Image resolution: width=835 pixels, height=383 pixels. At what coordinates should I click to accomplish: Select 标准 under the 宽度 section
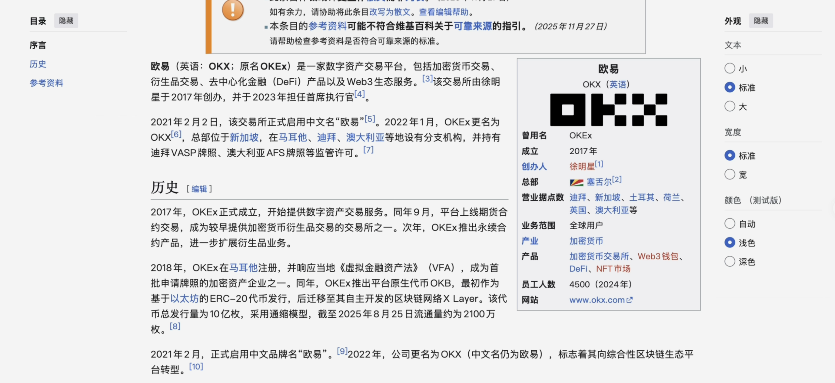(x=730, y=156)
